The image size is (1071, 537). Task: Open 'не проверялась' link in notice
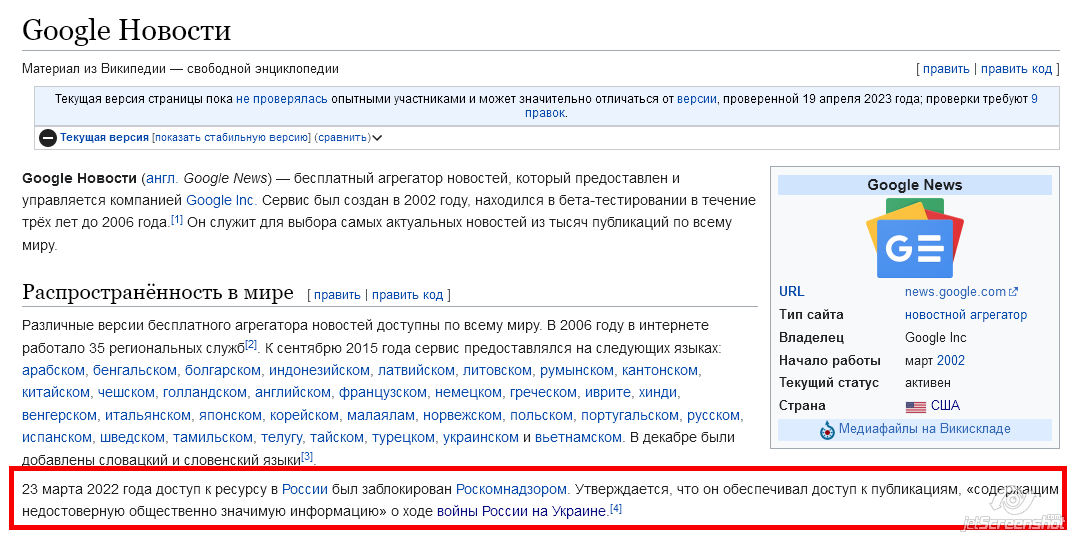pyautogui.click(x=281, y=99)
